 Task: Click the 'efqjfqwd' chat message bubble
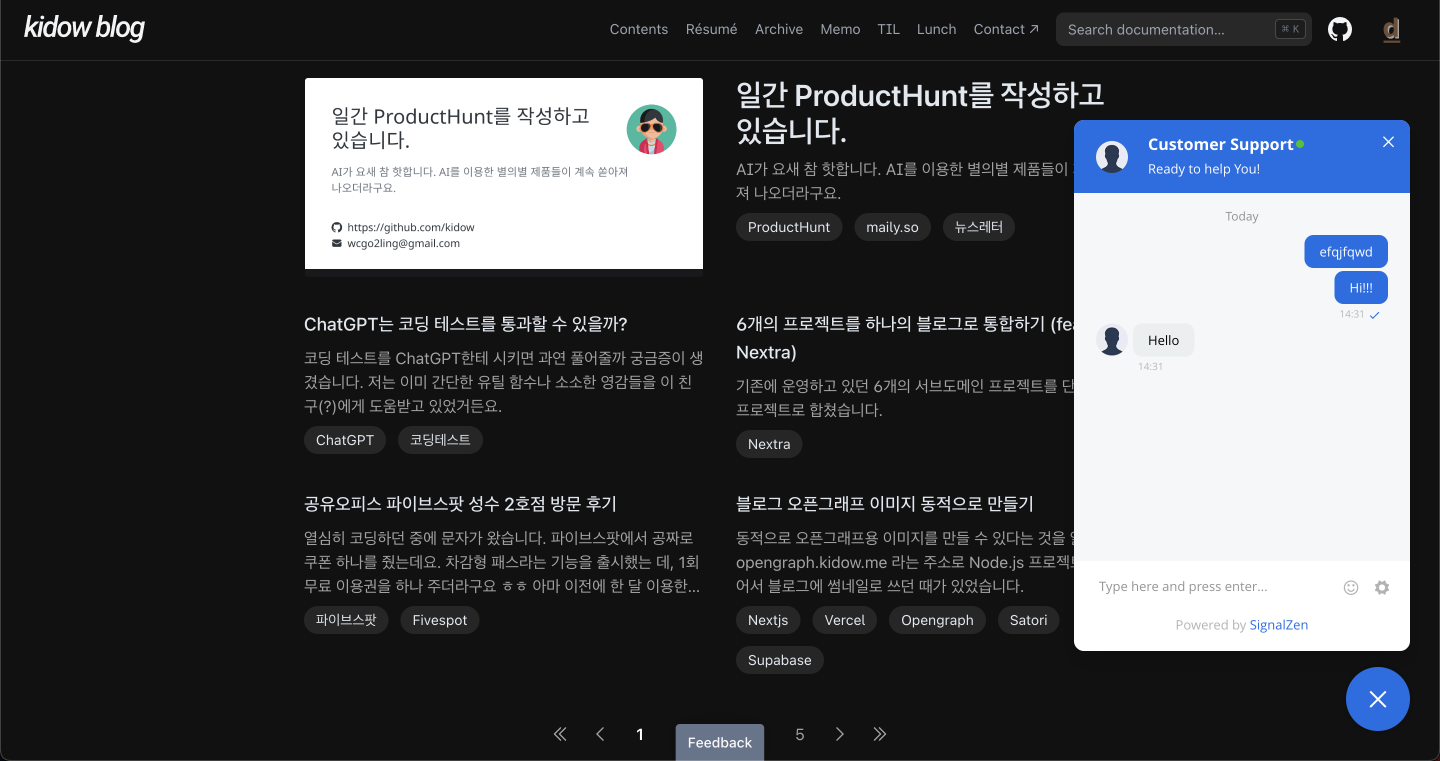click(1346, 252)
